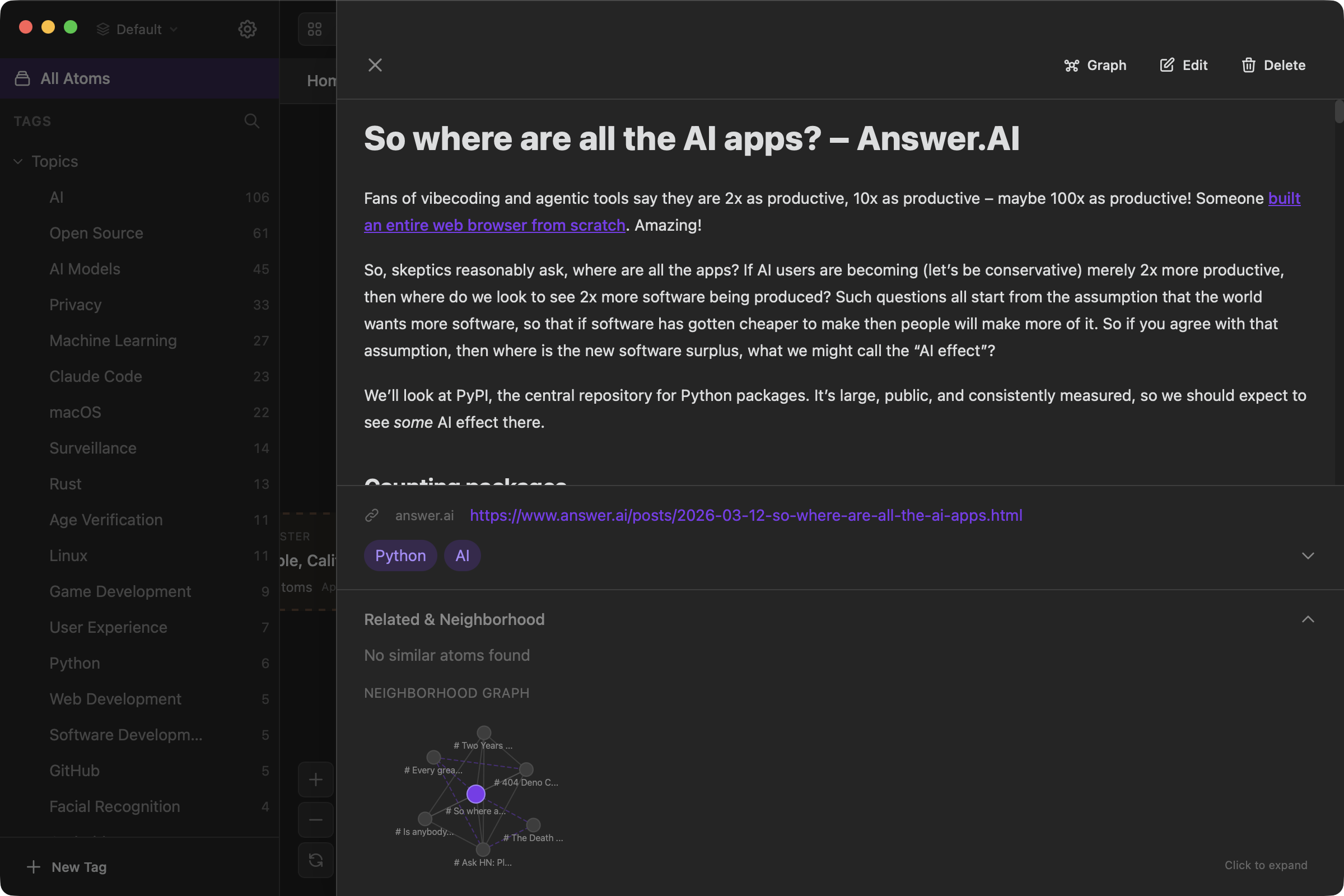Viewport: 1344px width, 896px height.
Task: Select the All Atoms view
Action: click(74, 78)
